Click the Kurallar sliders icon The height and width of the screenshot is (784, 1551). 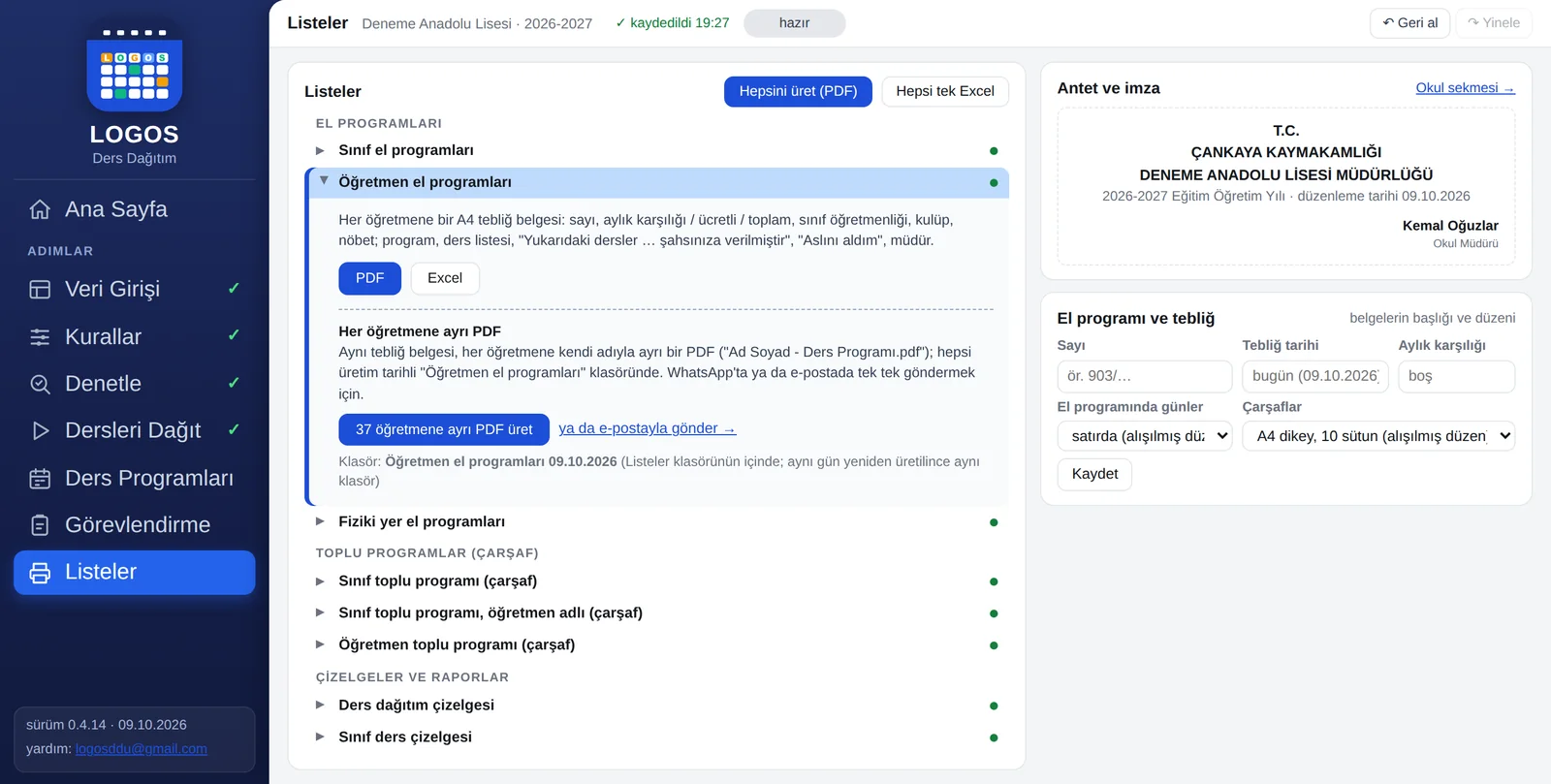tap(40, 337)
